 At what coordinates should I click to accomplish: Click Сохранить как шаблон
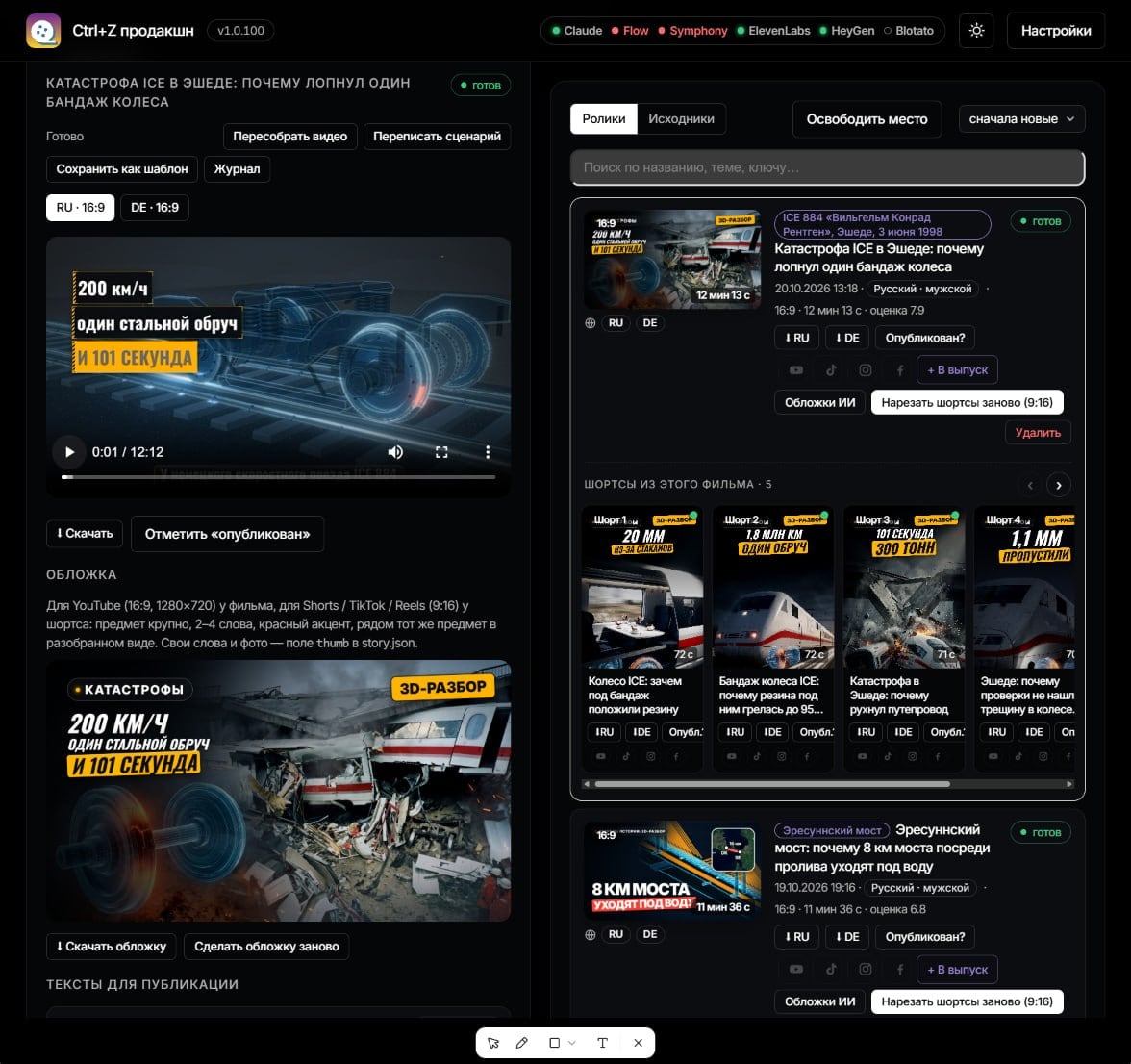pyautogui.click(x=122, y=168)
